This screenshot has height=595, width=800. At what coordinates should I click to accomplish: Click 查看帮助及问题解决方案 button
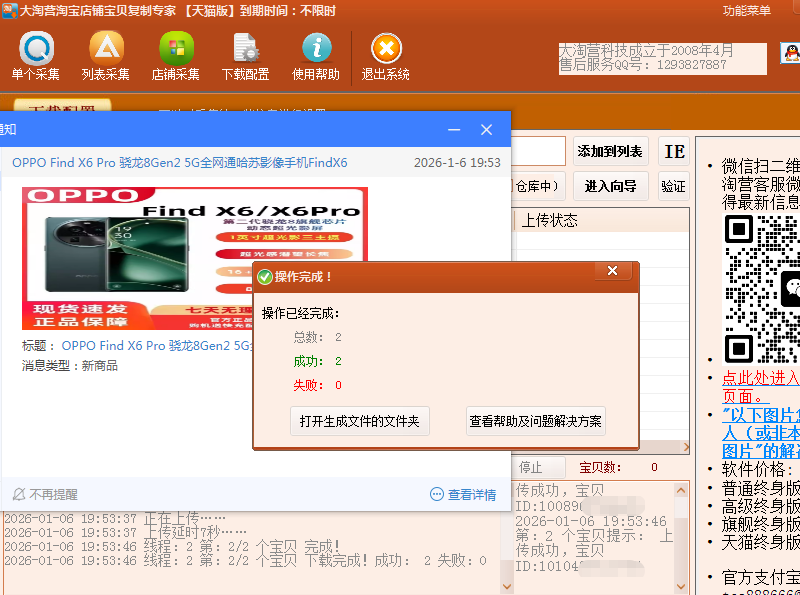tap(536, 421)
